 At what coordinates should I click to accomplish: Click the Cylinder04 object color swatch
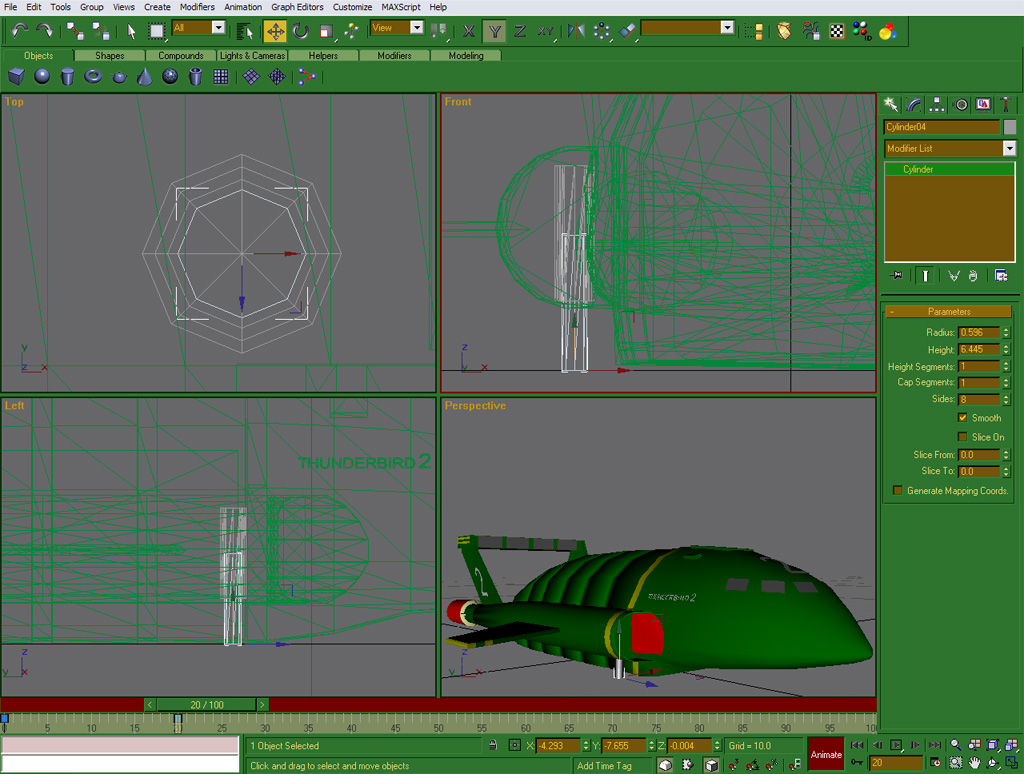coord(1010,127)
